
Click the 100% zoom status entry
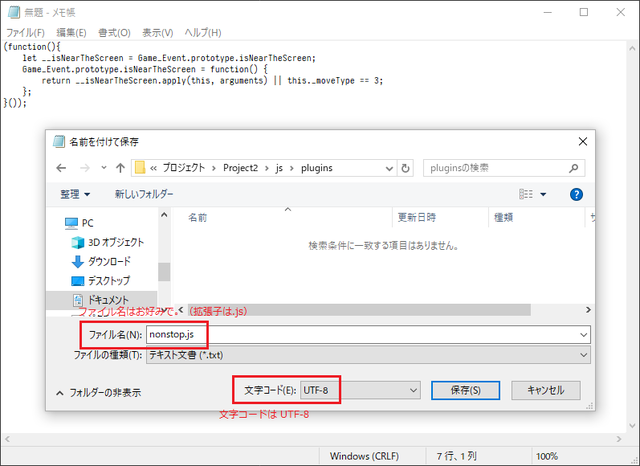[x=547, y=456]
